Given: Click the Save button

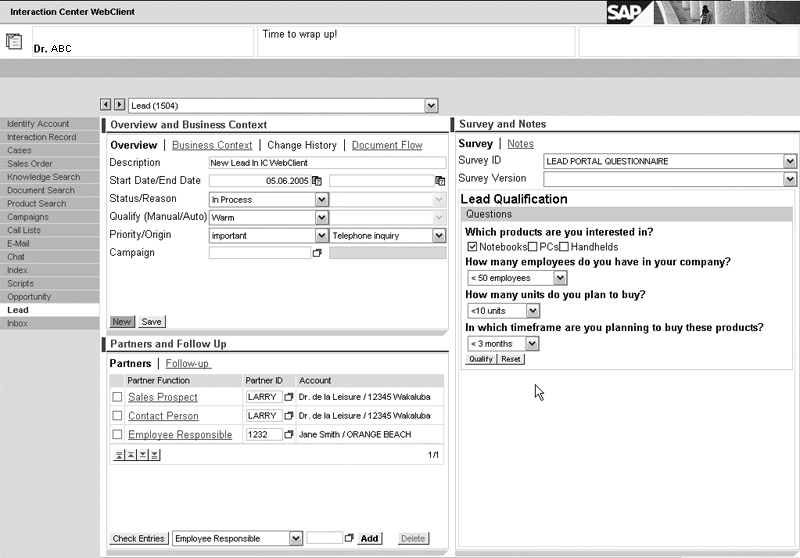Looking at the screenshot, I should click(152, 322).
